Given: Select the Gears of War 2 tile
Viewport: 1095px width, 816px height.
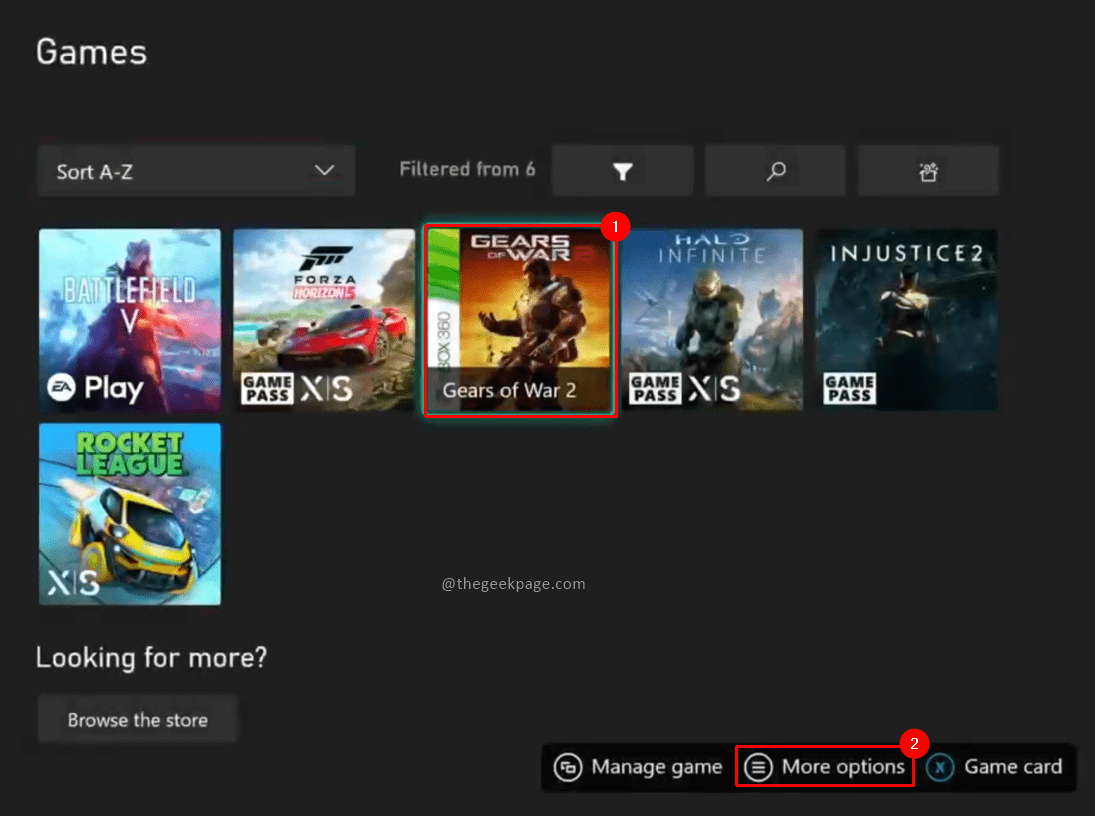Looking at the screenshot, I should [520, 320].
